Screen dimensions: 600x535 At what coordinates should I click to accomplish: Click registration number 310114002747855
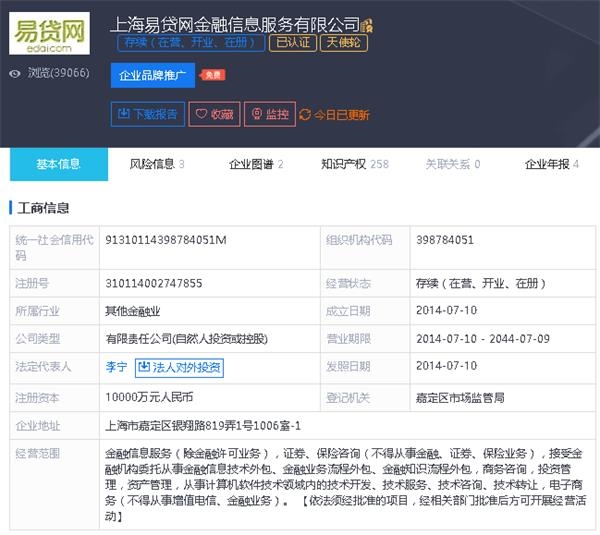(154, 284)
